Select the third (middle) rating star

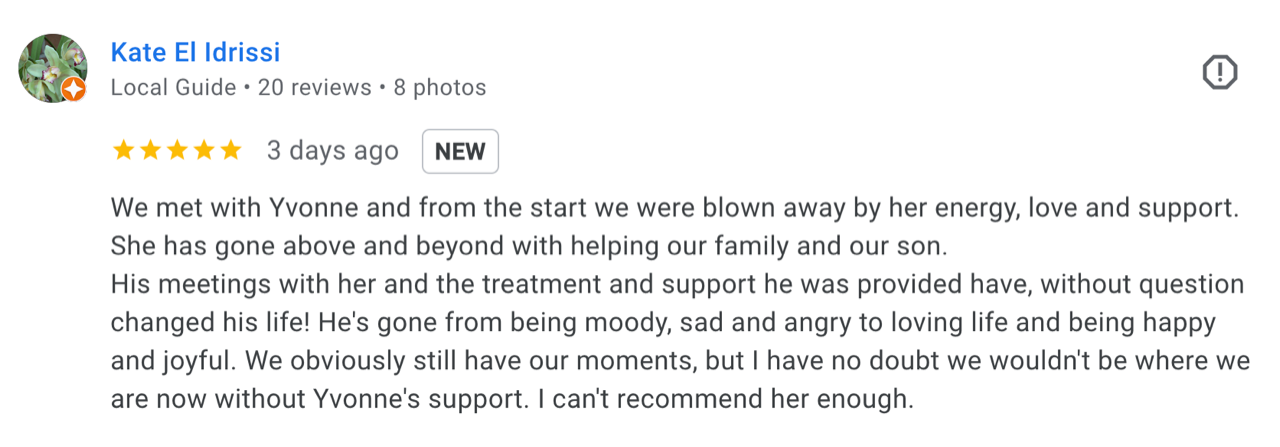pos(177,151)
